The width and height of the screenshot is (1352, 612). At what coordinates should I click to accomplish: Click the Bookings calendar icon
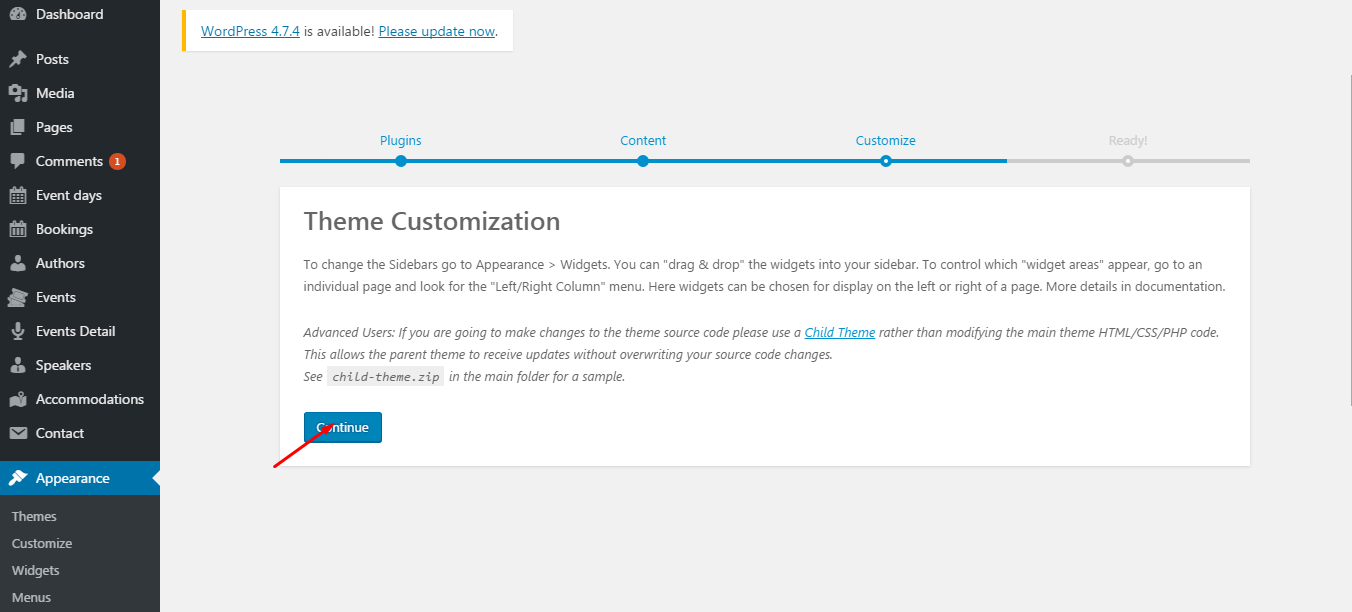[18, 229]
